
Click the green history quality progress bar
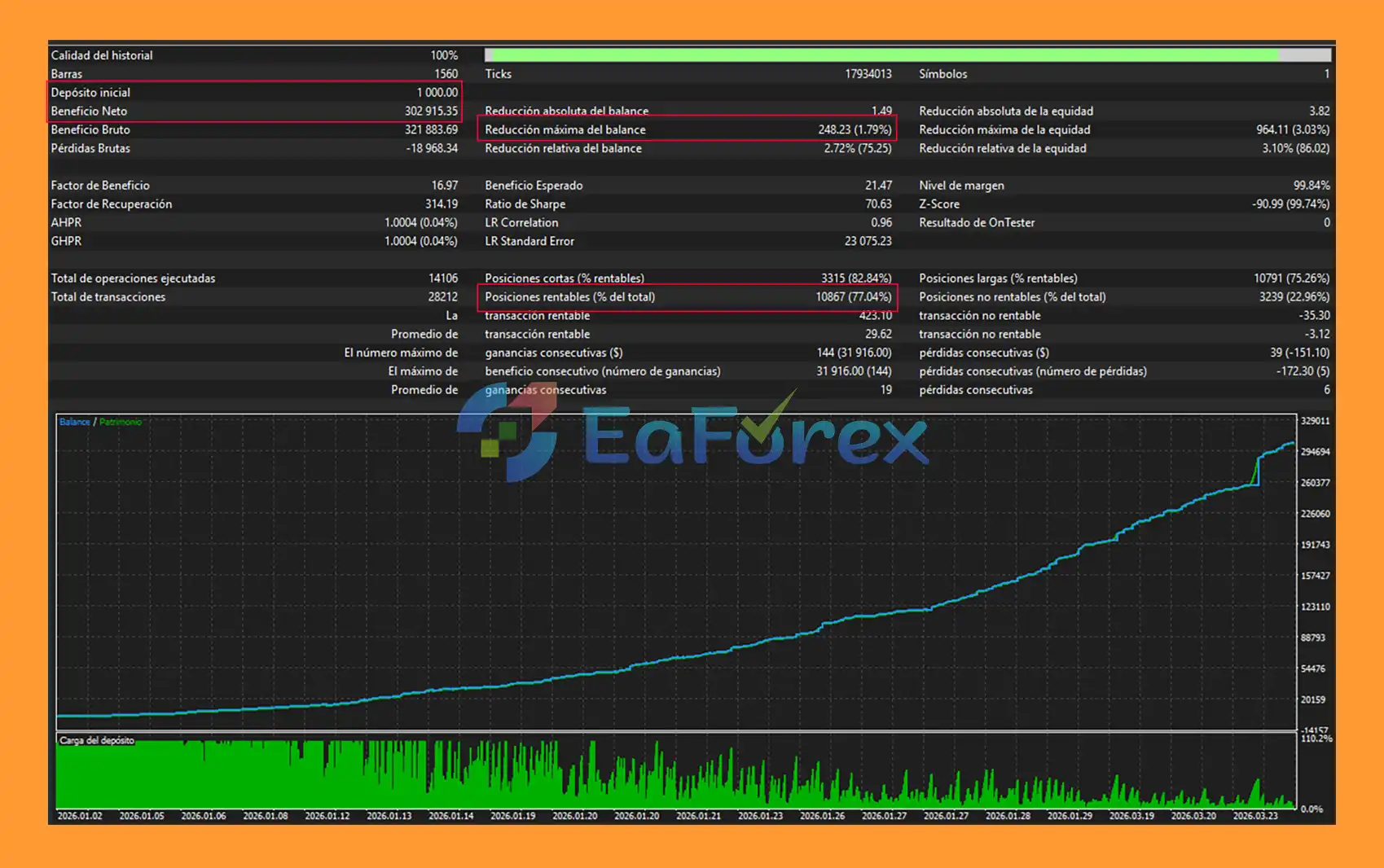tap(880, 55)
